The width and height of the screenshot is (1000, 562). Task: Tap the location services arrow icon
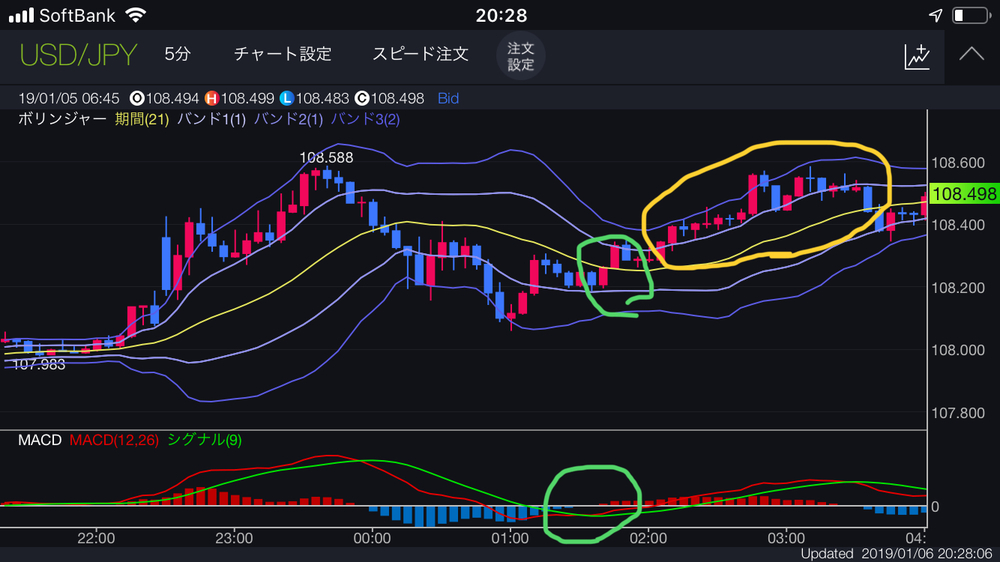936,15
